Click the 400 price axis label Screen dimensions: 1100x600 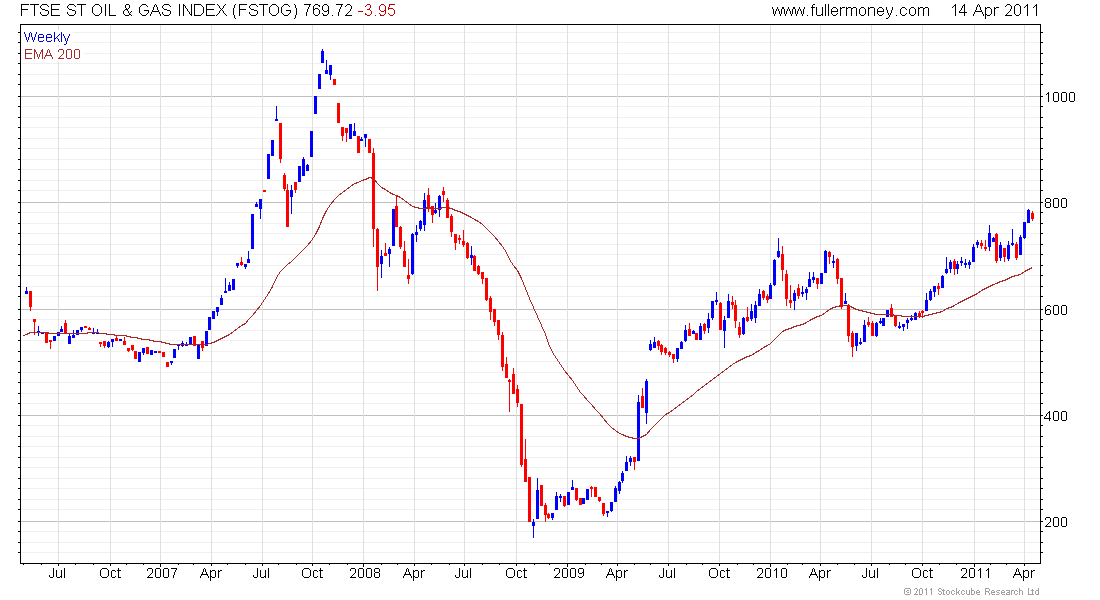click(1056, 416)
